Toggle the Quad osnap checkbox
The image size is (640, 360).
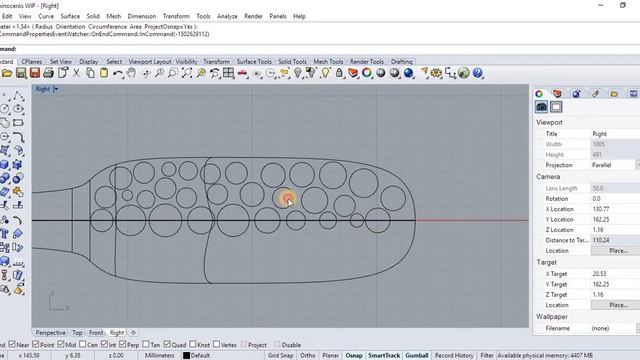coord(167,344)
